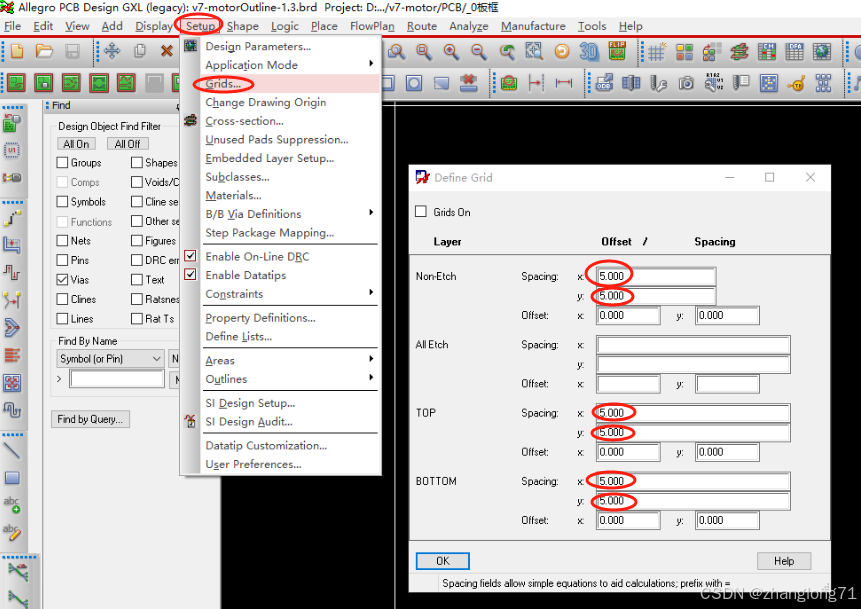
Task: Toggle the grid display icon
Action: point(656,52)
